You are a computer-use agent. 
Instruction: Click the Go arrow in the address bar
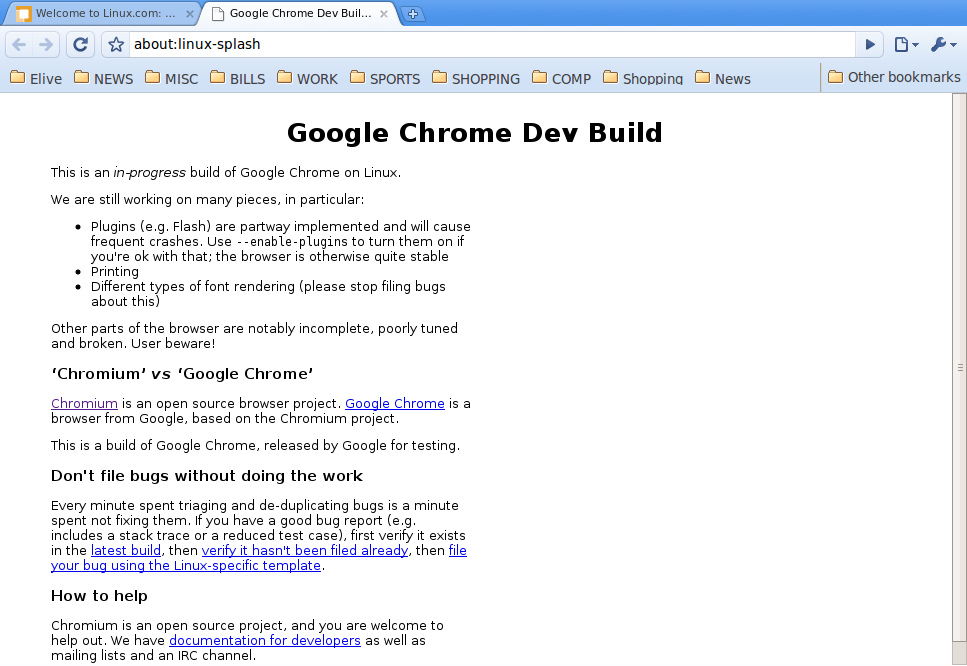pyautogui.click(x=870, y=44)
